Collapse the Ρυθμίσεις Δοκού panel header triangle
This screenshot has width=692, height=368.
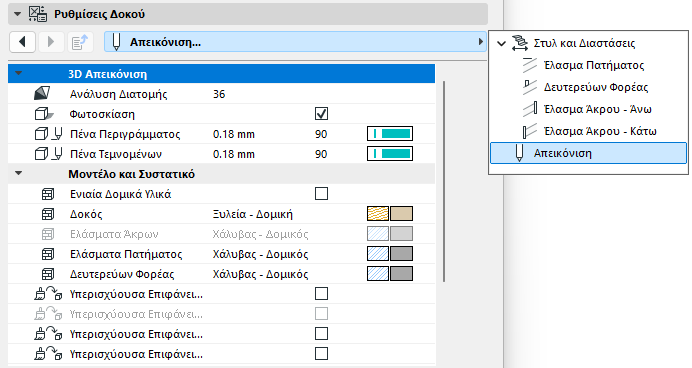tap(17, 14)
